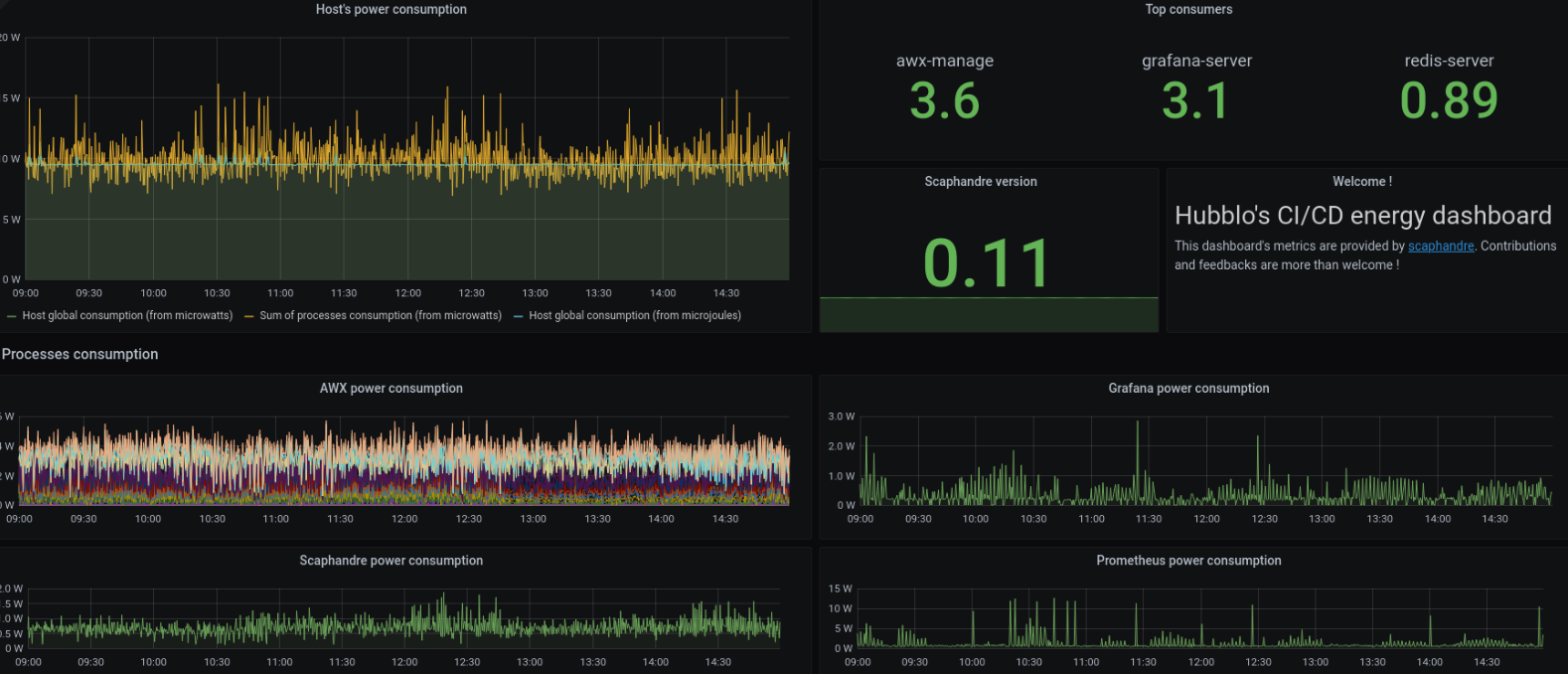Click the 0.11 Scaphandre version value

[x=987, y=263]
